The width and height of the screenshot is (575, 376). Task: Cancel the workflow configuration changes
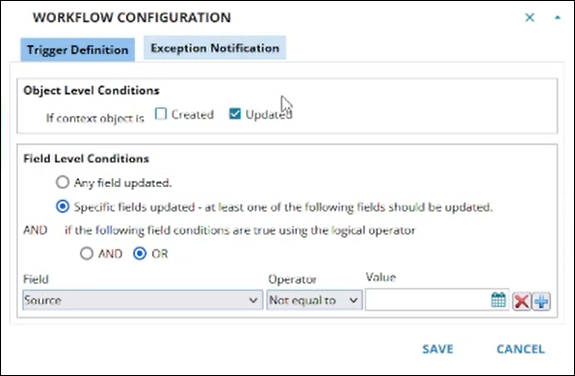[x=520, y=349]
